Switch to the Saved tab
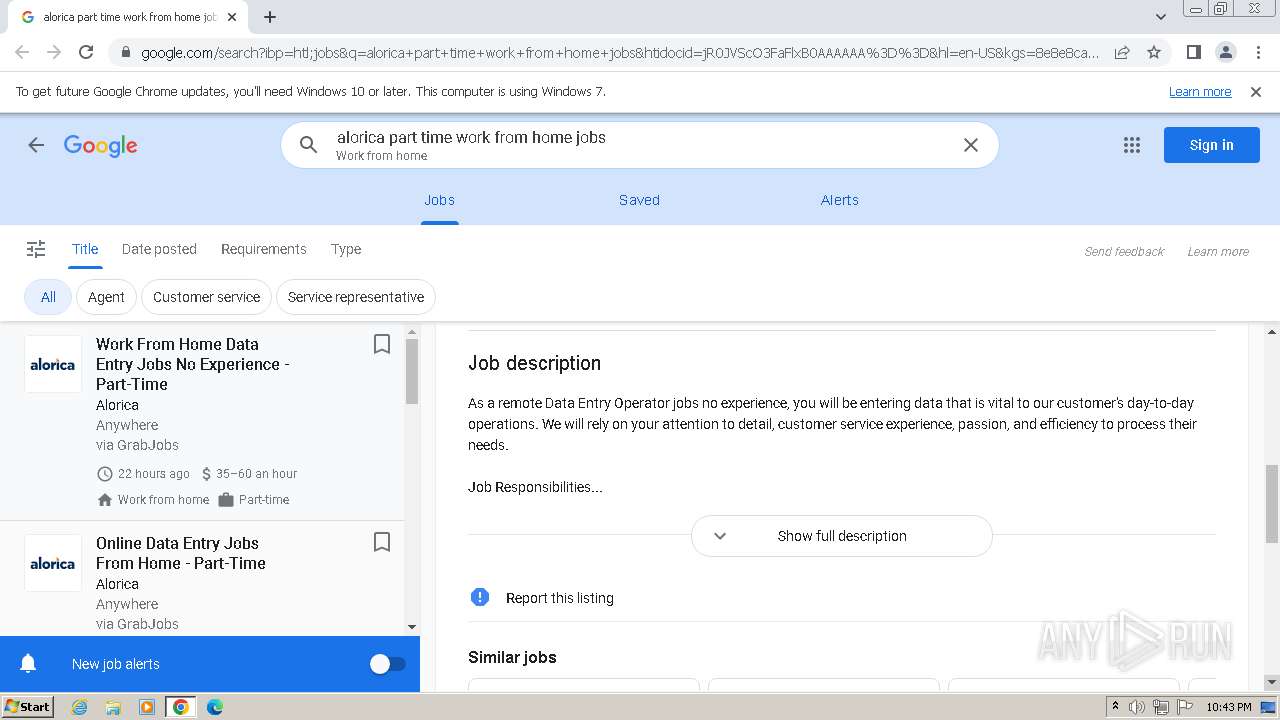The width and height of the screenshot is (1280, 720). [x=639, y=200]
